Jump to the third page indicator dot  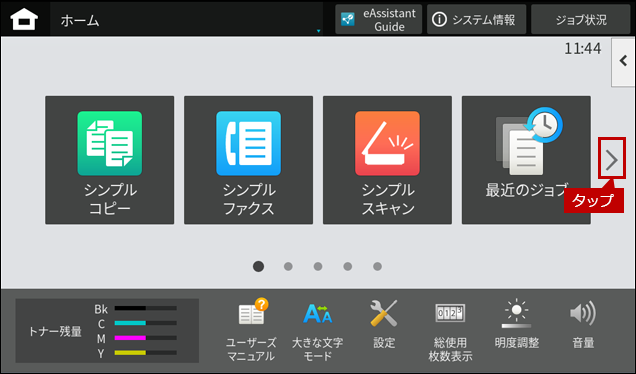pos(318,267)
